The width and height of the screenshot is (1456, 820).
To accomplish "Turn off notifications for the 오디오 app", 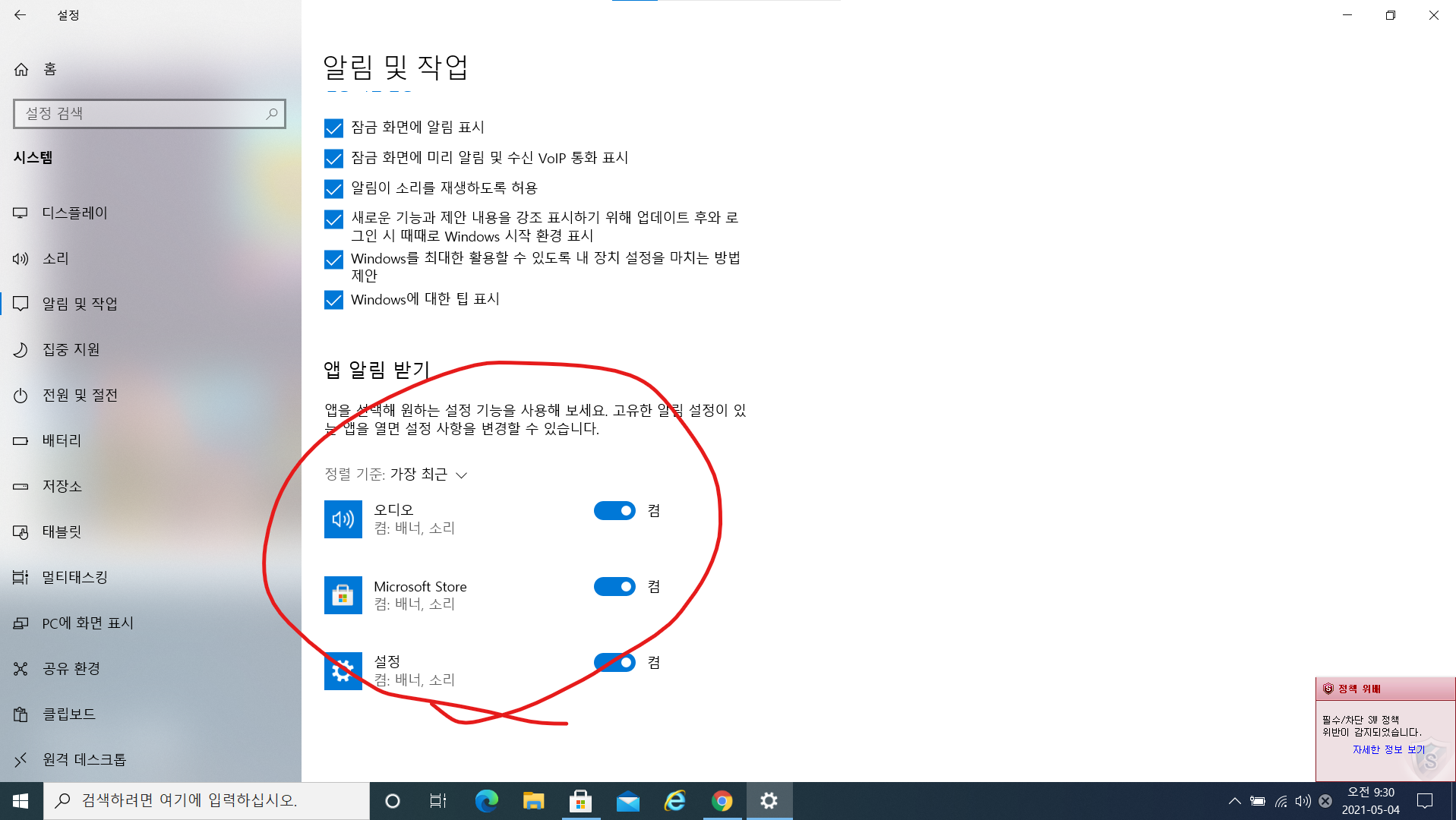I will pyautogui.click(x=614, y=510).
